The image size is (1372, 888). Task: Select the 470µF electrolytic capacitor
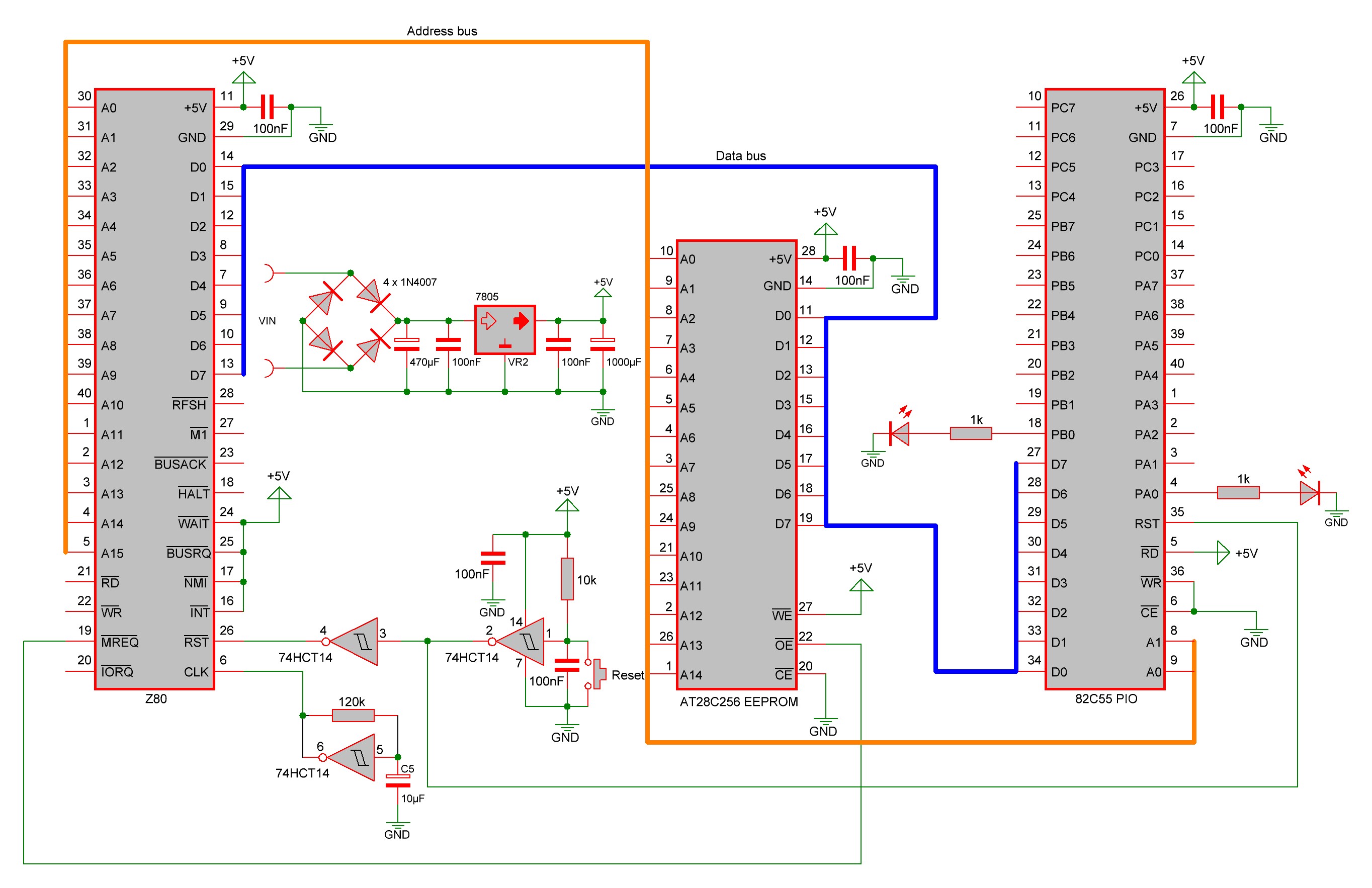click(406, 344)
